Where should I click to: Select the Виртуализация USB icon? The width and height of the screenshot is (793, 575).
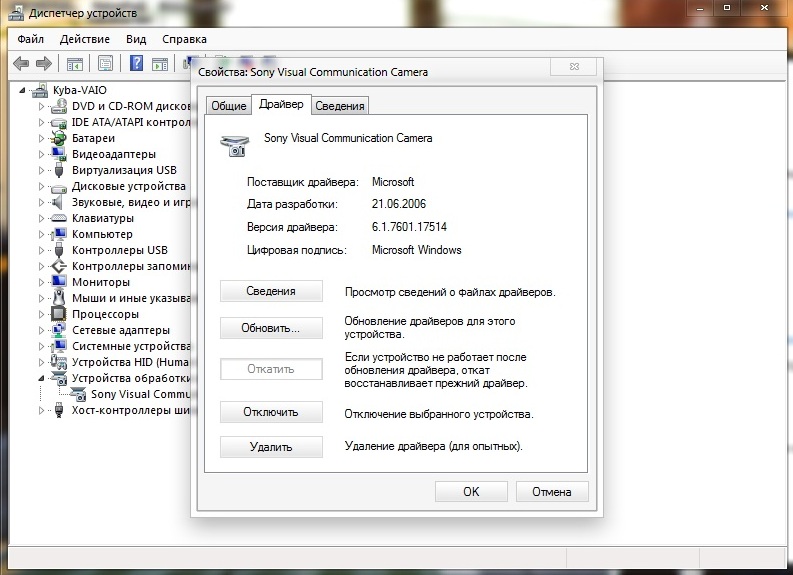coord(59,170)
